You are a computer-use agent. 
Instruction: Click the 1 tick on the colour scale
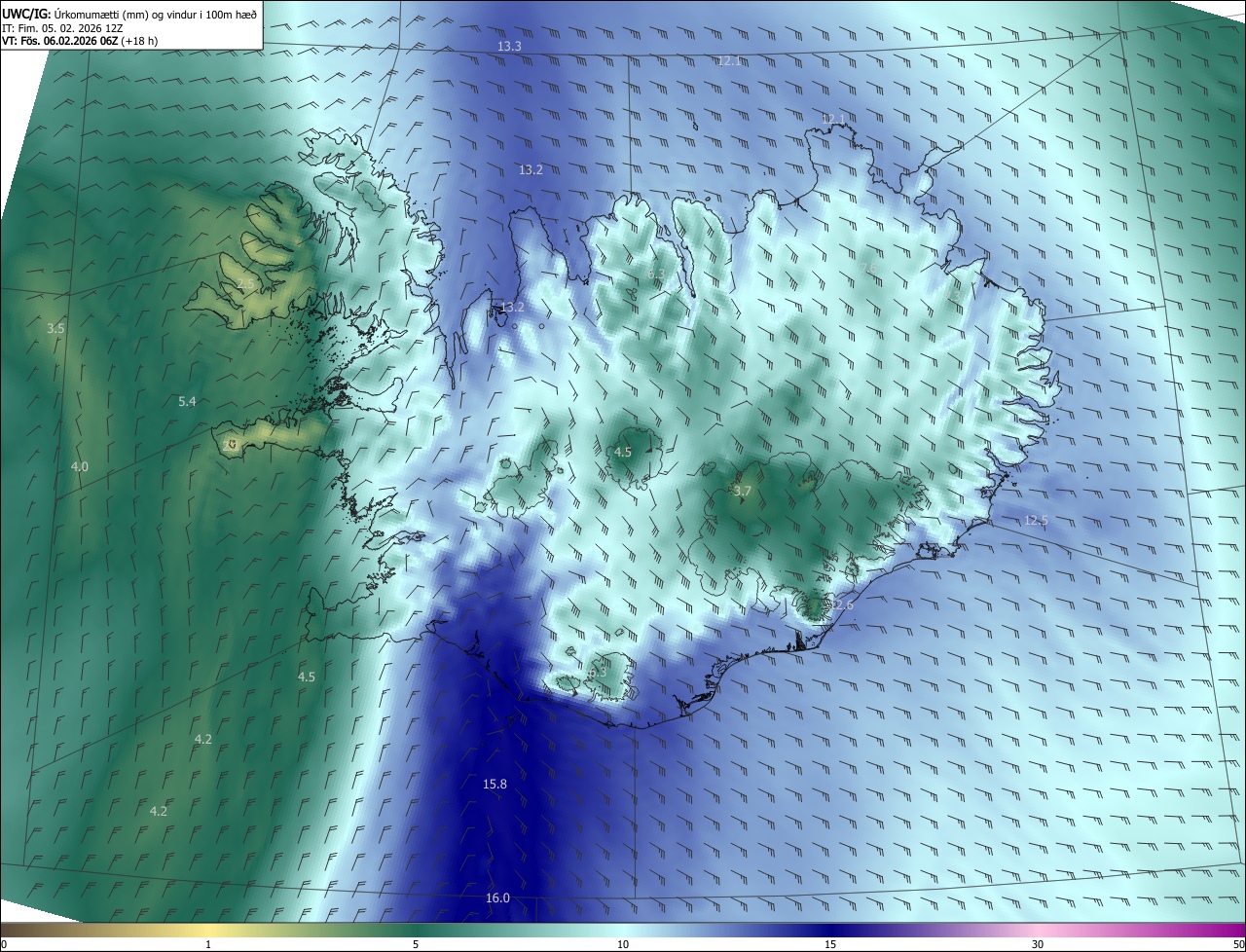coord(208,945)
